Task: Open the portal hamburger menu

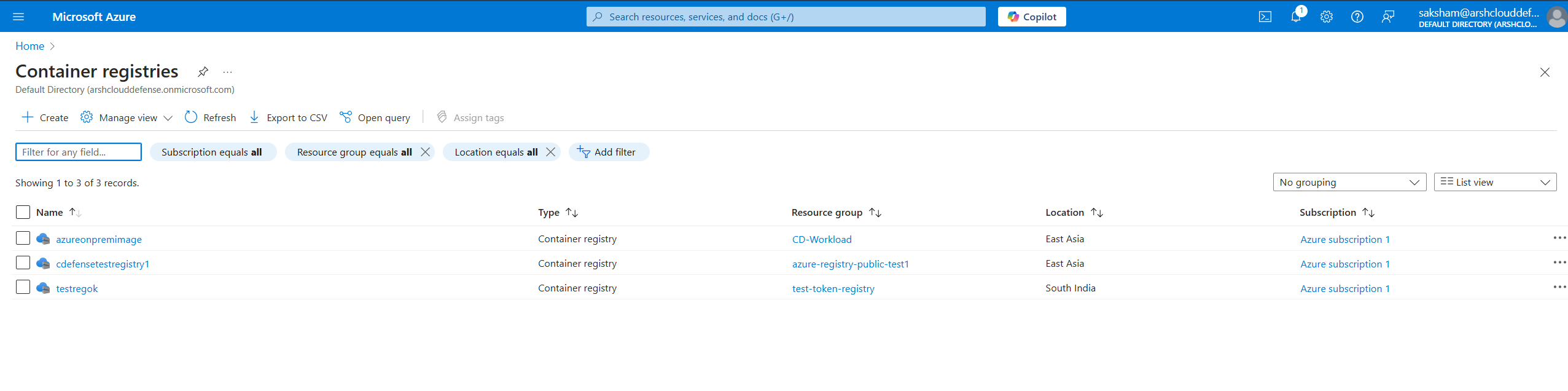Action: (18, 17)
